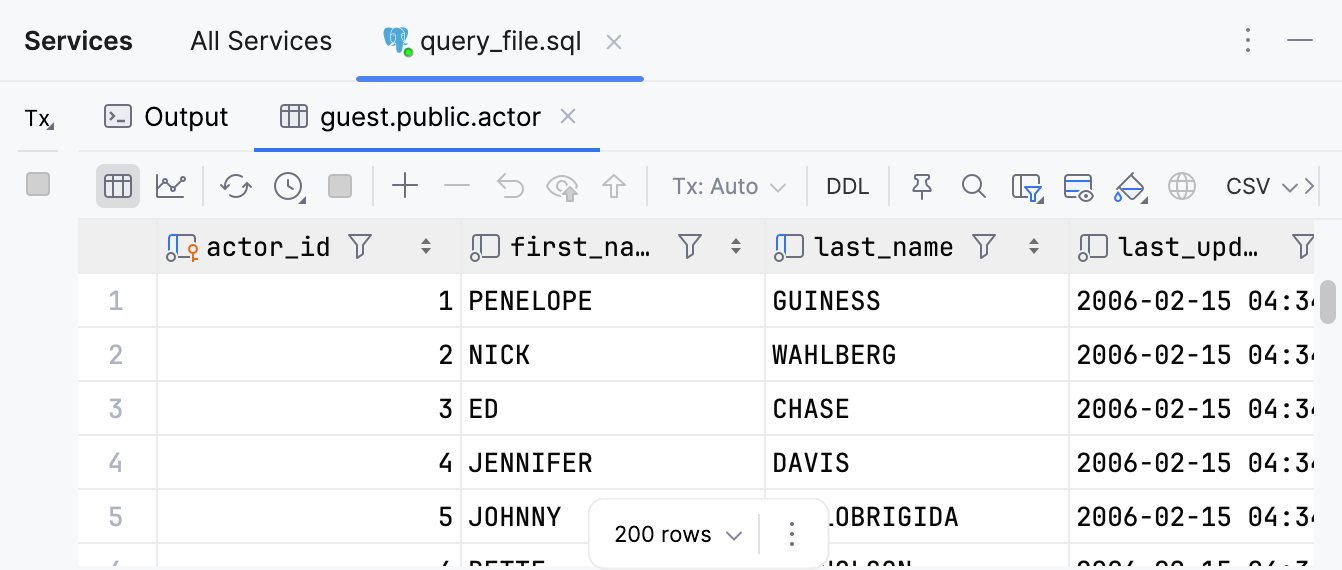
Task: Open the find magnifier icon
Action: [x=973, y=186]
